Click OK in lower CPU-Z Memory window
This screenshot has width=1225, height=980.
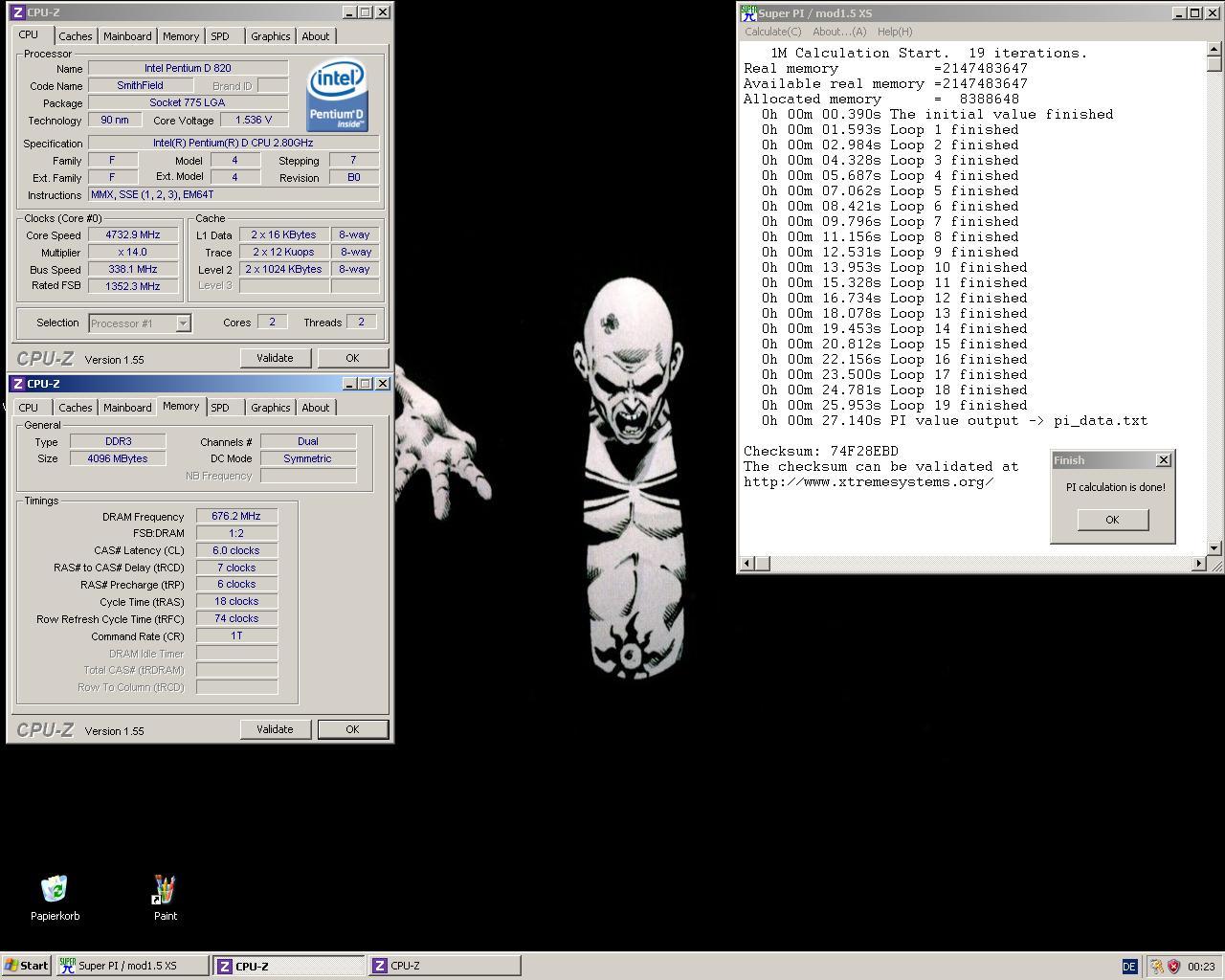352,729
